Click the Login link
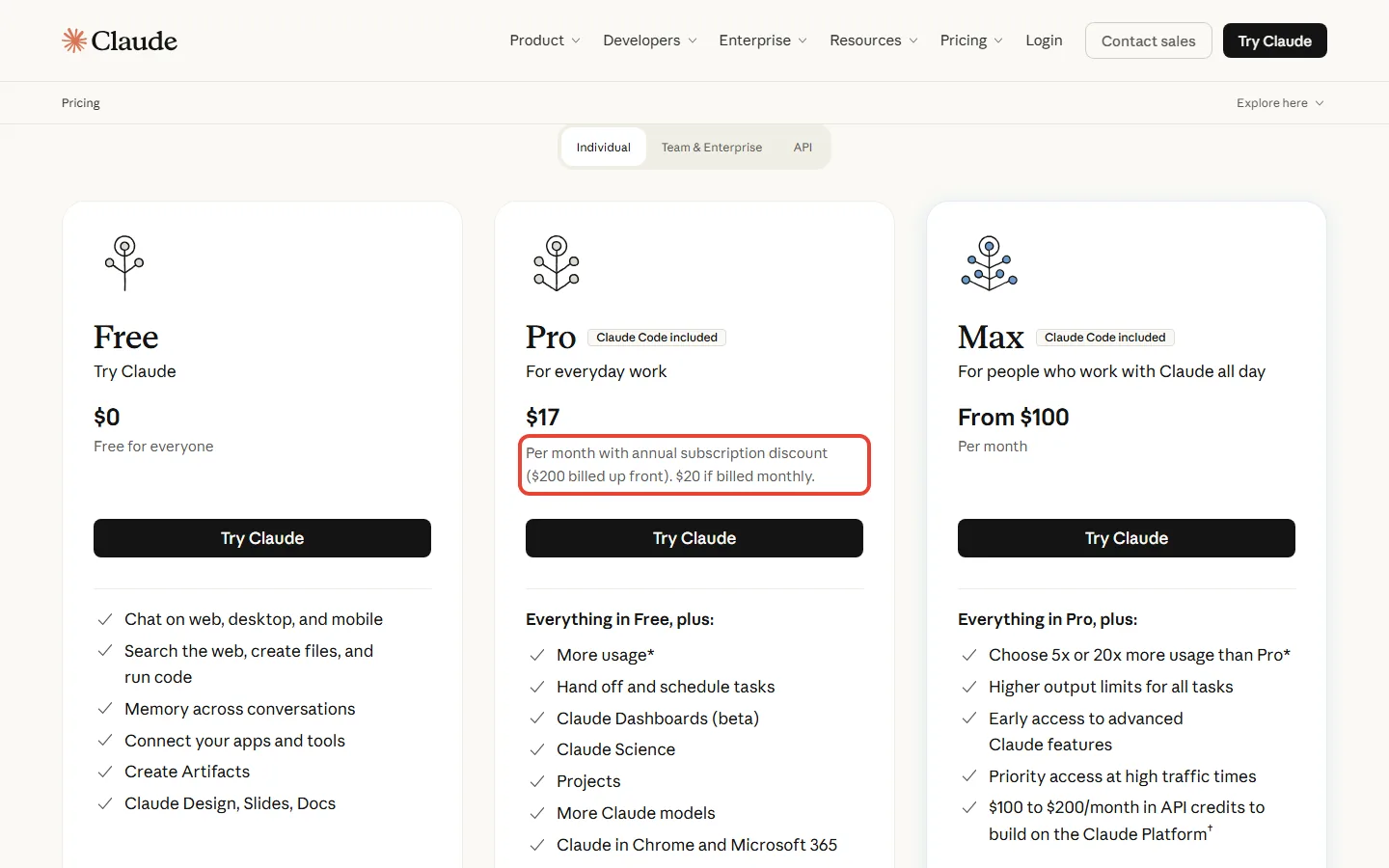This screenshot has height=868, width=1389. 1044,41
